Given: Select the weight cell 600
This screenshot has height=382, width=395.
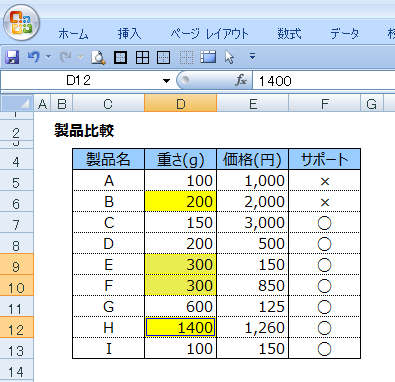Looking at the screenshot, I should click(x=181, y=306).
